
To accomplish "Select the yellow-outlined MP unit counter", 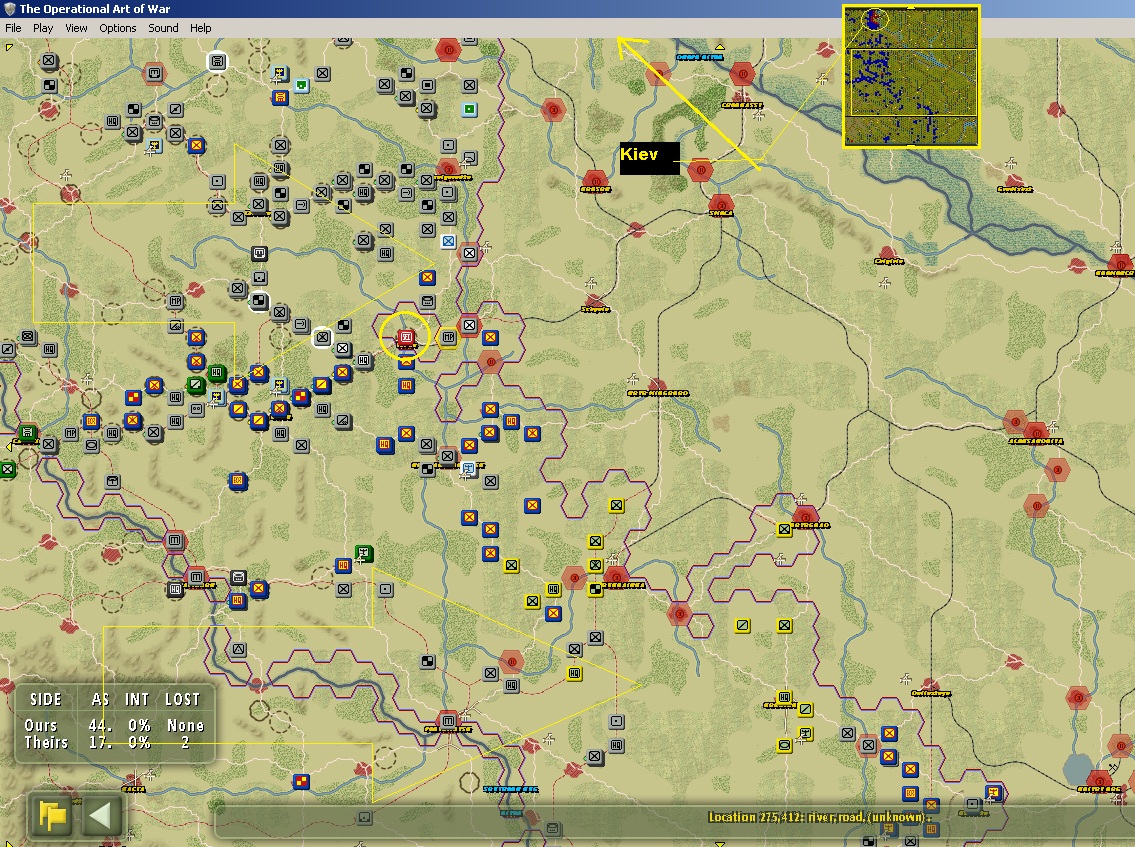I will 448,337.
